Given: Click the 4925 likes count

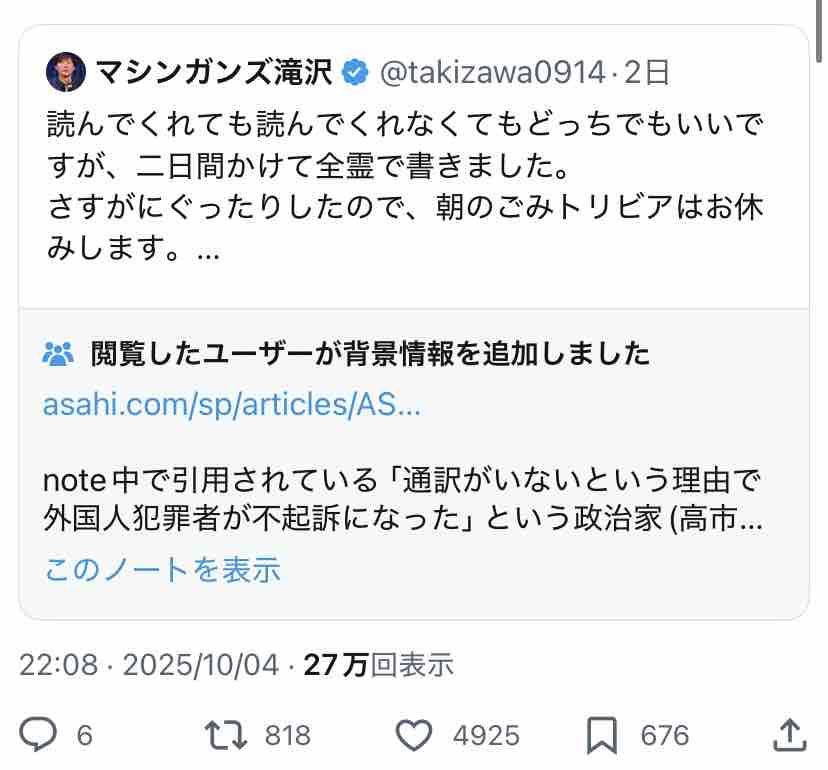Looking at the screenshot, I should [x=486, y=736].
